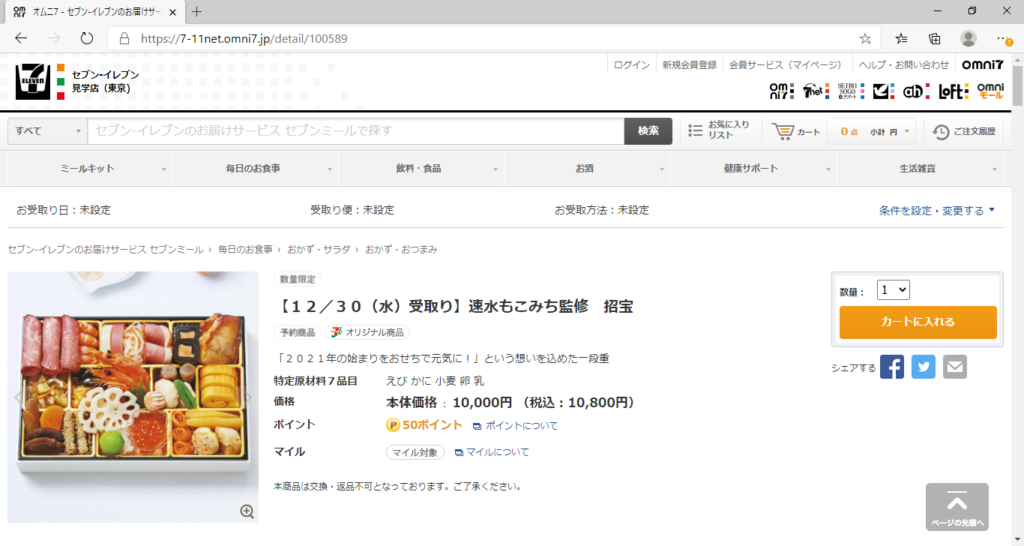The image size is (1024, 546).
Task: Click ページの先頭へ back-to-top button
Action: [x=957, y=507]
